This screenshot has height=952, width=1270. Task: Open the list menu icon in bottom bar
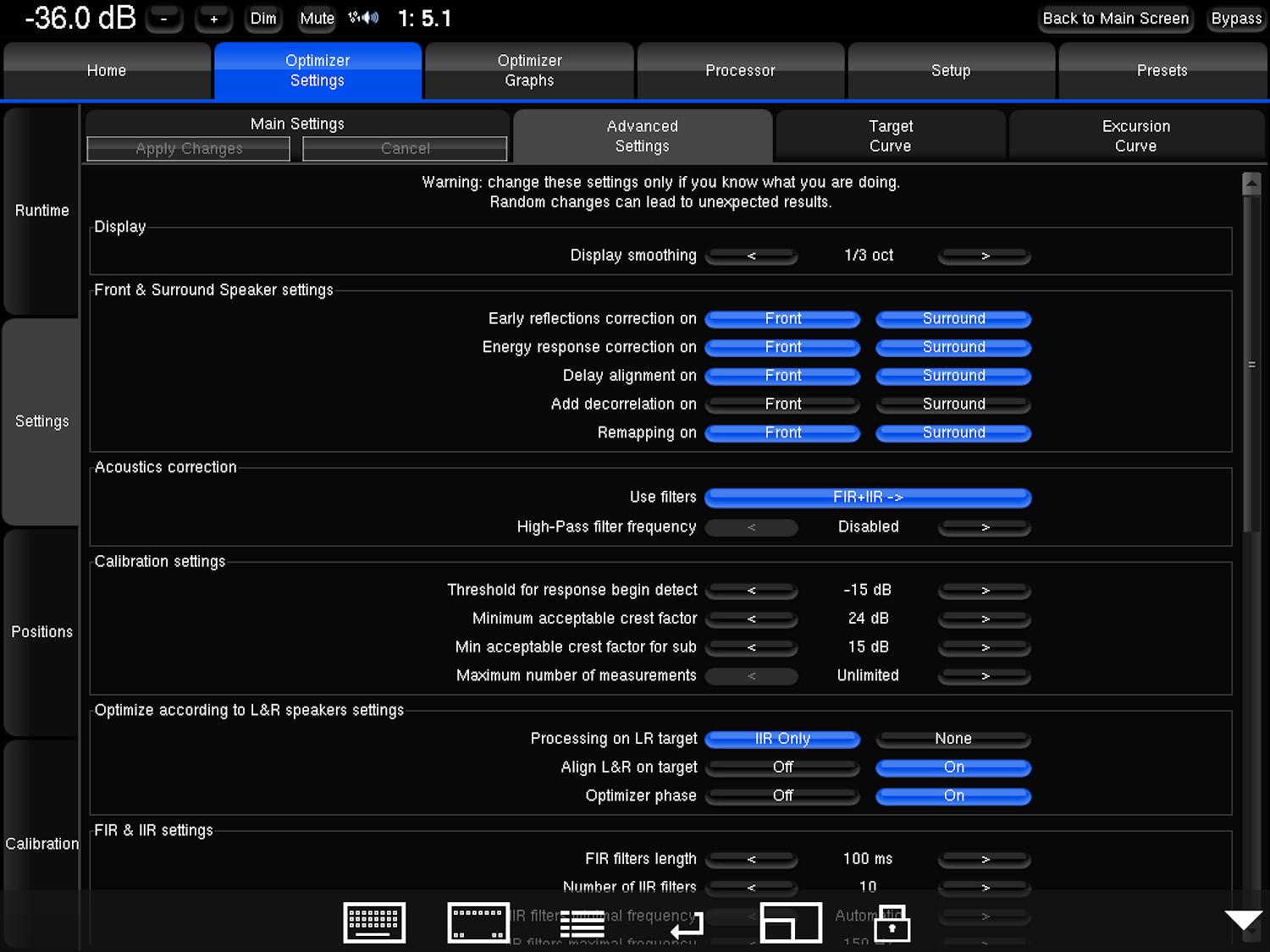[583, 923]
